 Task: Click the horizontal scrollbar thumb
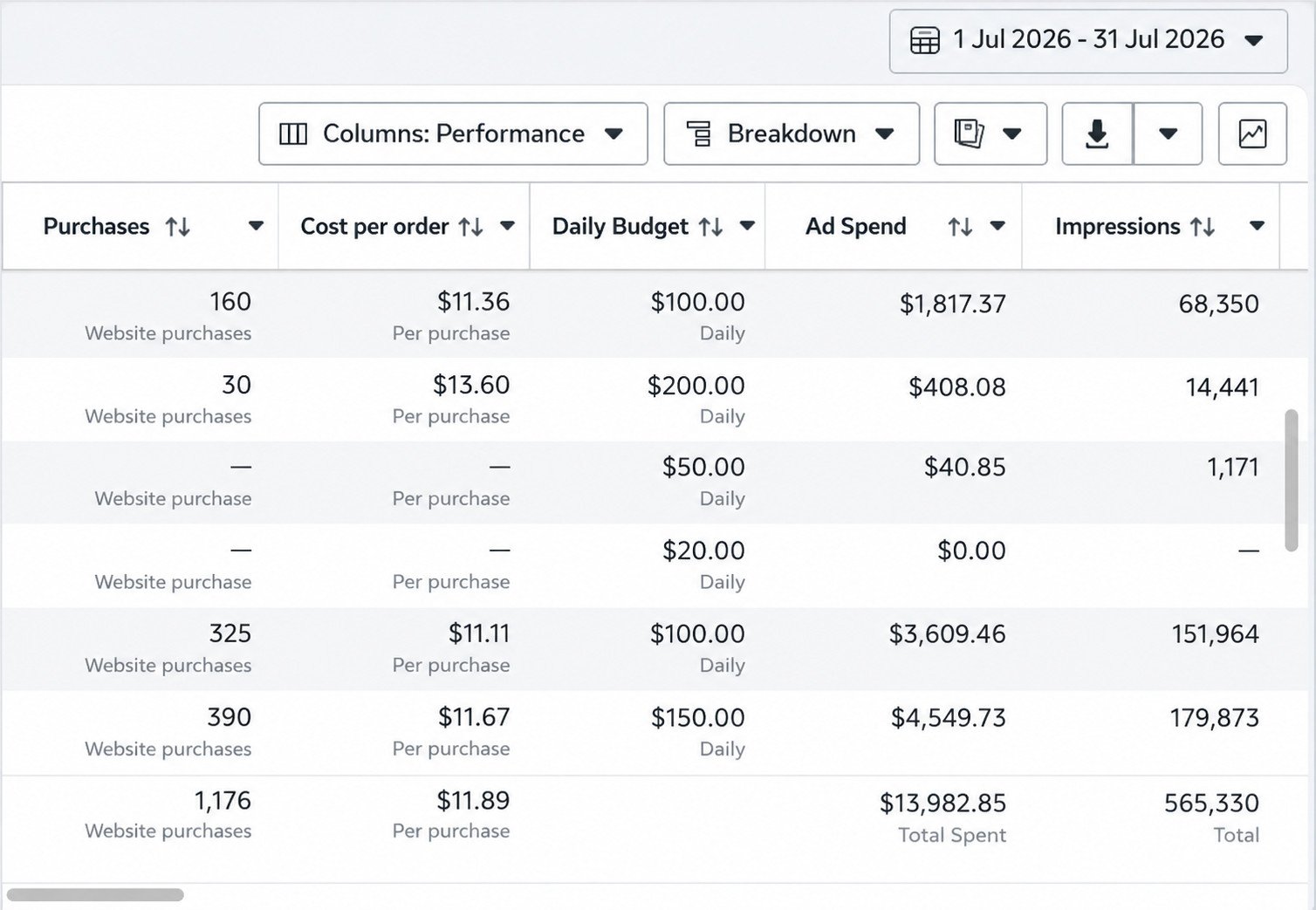point(95,894)
